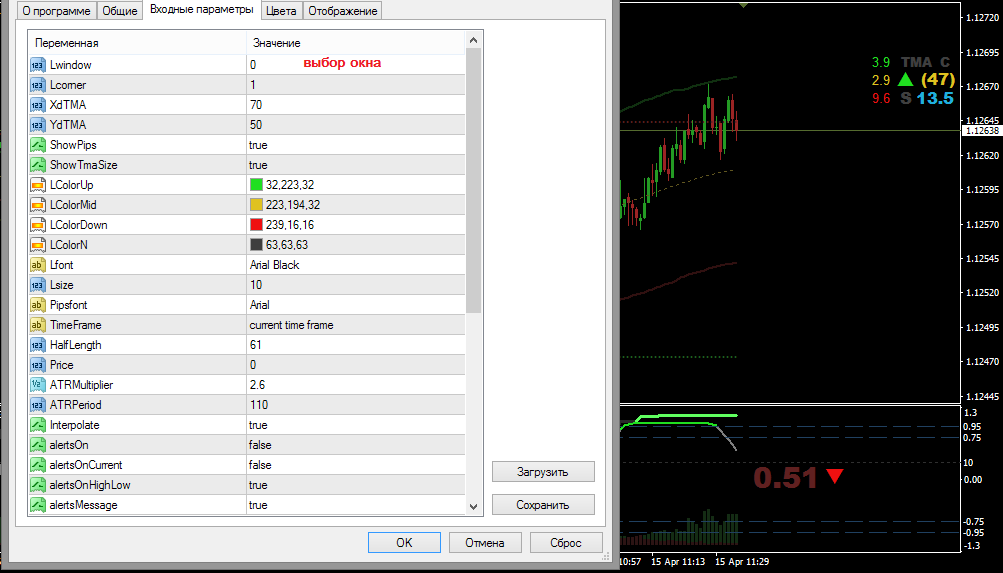Image resolution: width=1003 pixels, height=573 pixels.
Task: Click the color icon beside LColorN
Action: click(38, 244)
